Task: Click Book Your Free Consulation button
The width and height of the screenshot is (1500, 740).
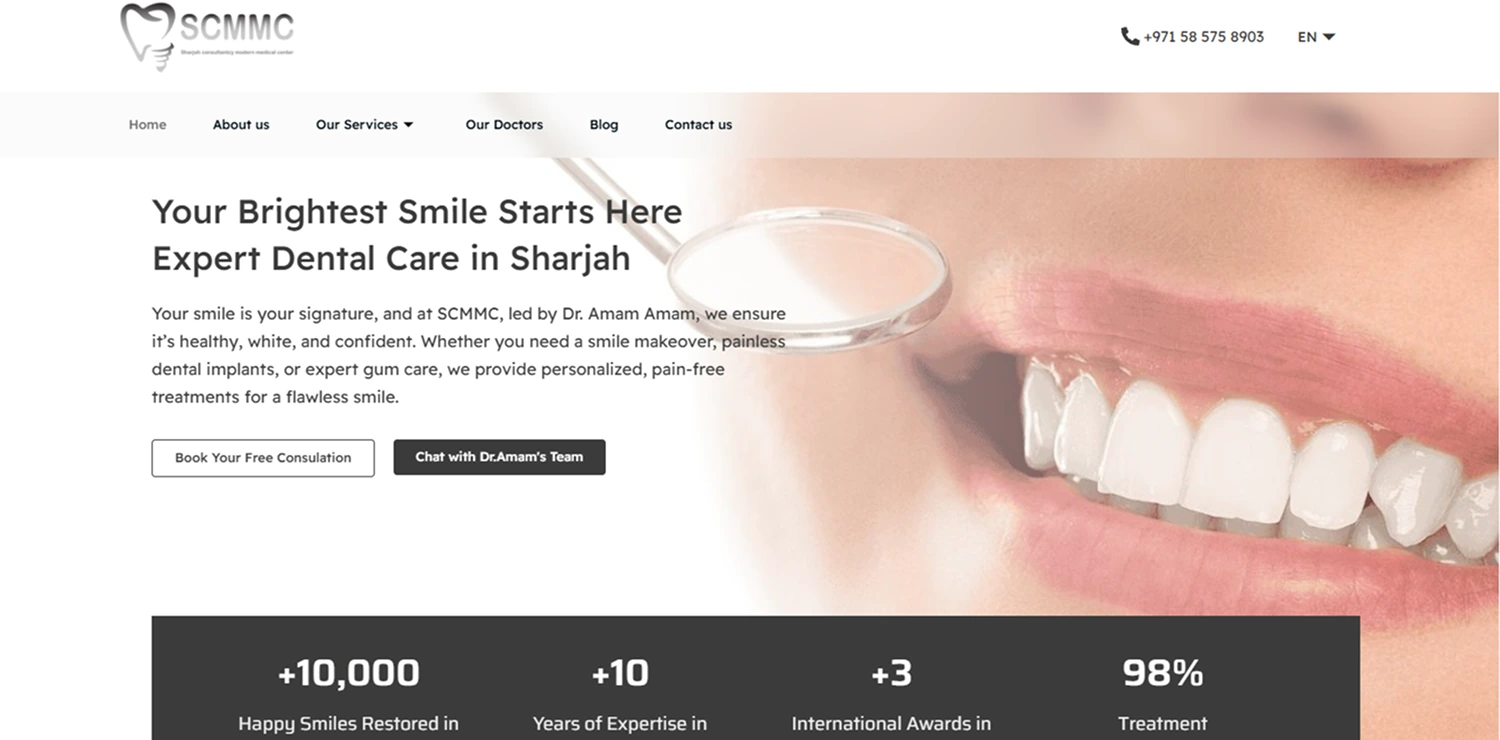Action: point(263,458)
